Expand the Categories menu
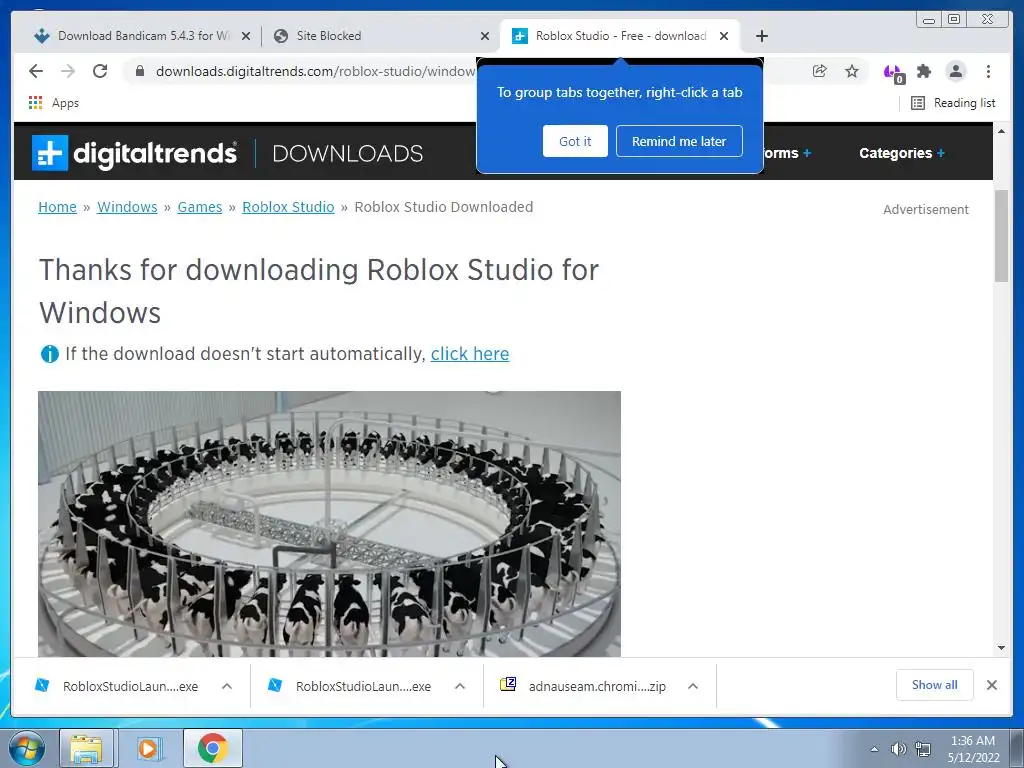The height and width of the screenshot is (768, 1024). point(901,153)
